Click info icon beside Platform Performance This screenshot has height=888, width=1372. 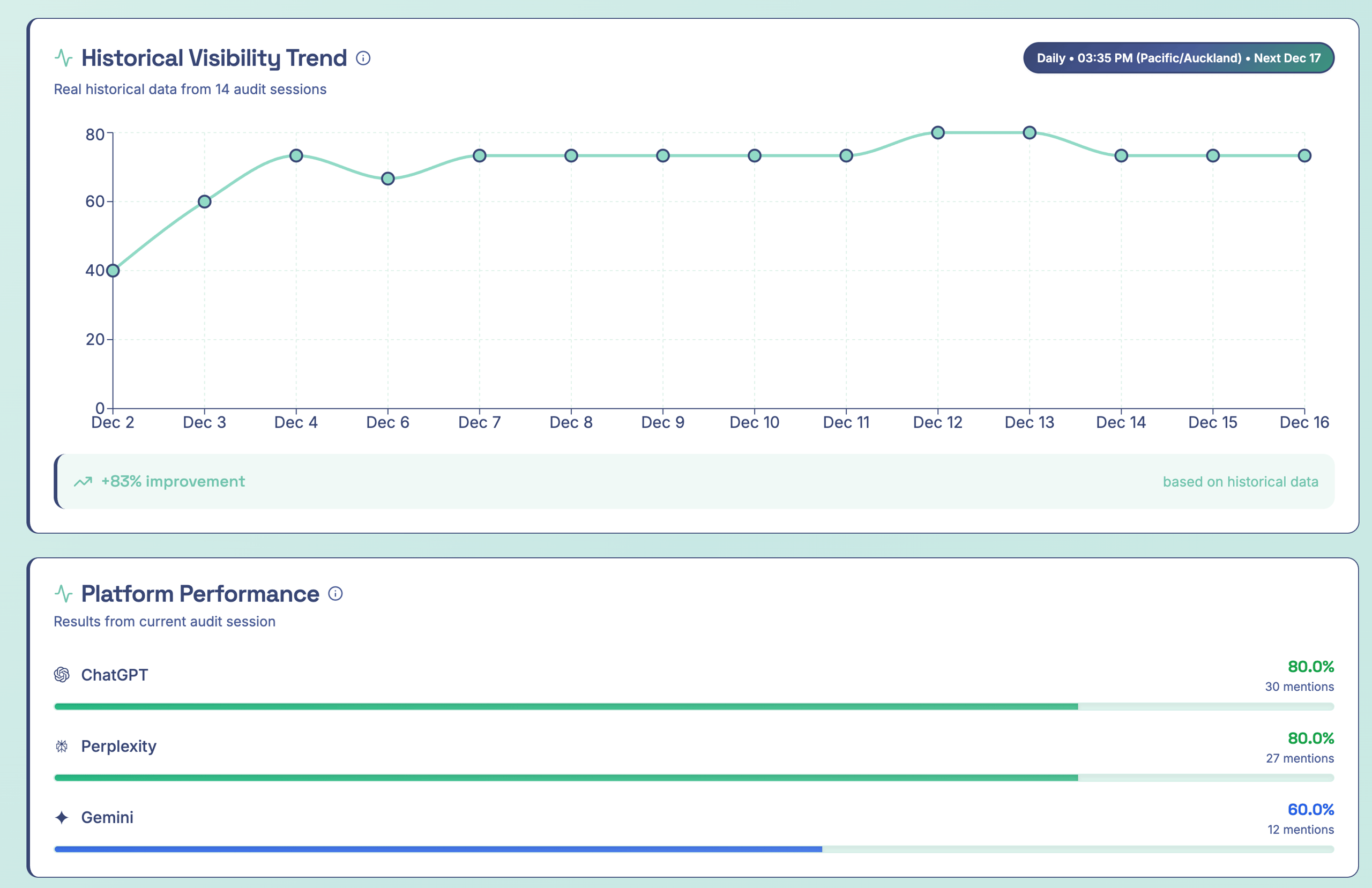coord(335,594)
